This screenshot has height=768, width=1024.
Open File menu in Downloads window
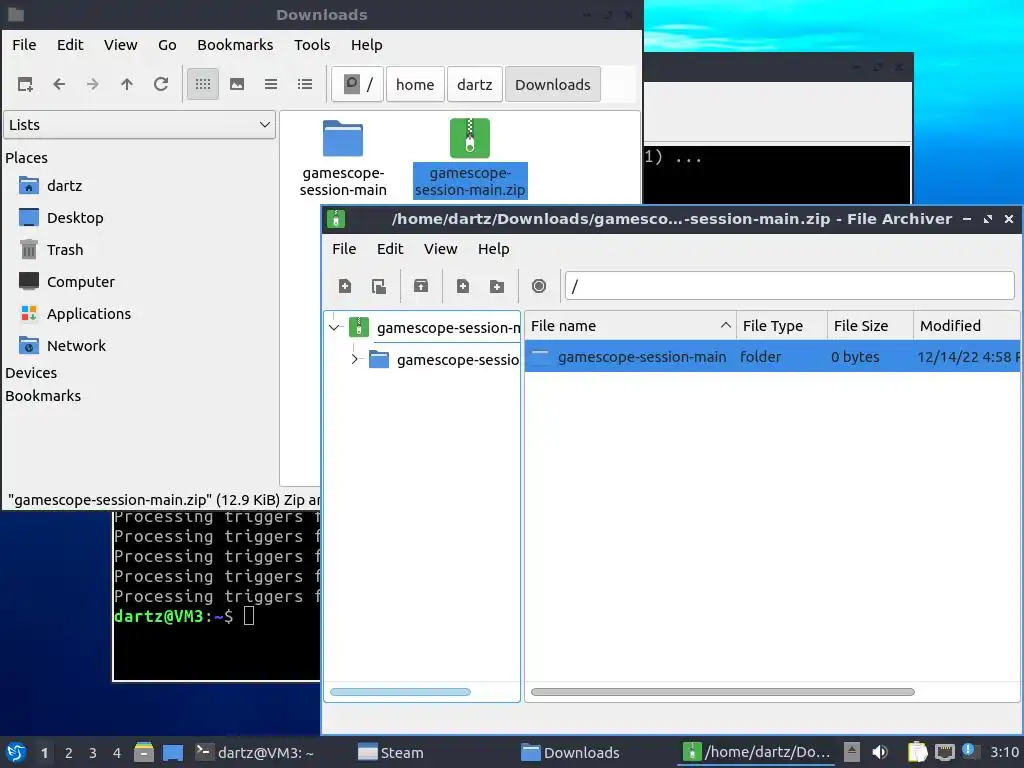[x=24, y=45]
